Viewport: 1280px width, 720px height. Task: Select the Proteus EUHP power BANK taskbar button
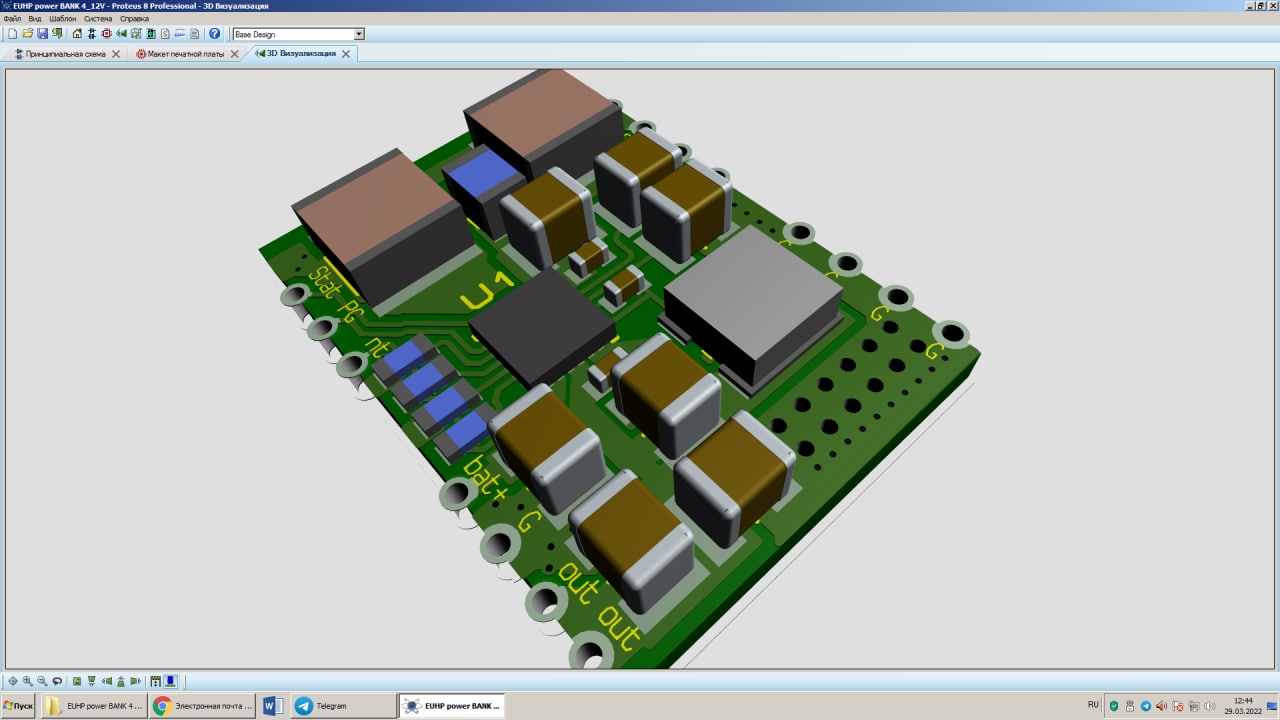[451, 706]
